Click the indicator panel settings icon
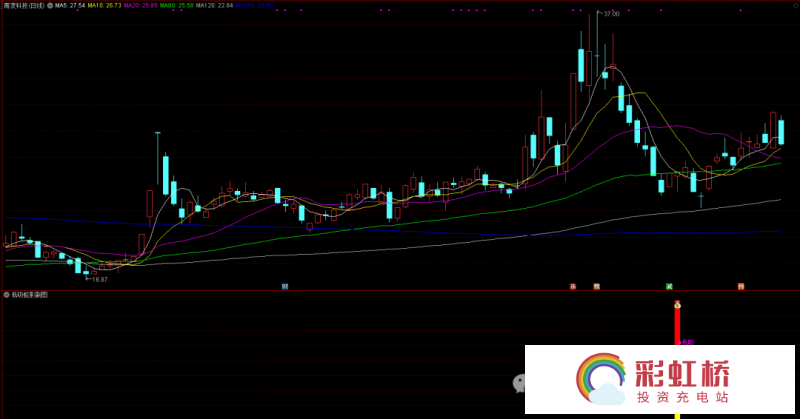 point(7,295)
